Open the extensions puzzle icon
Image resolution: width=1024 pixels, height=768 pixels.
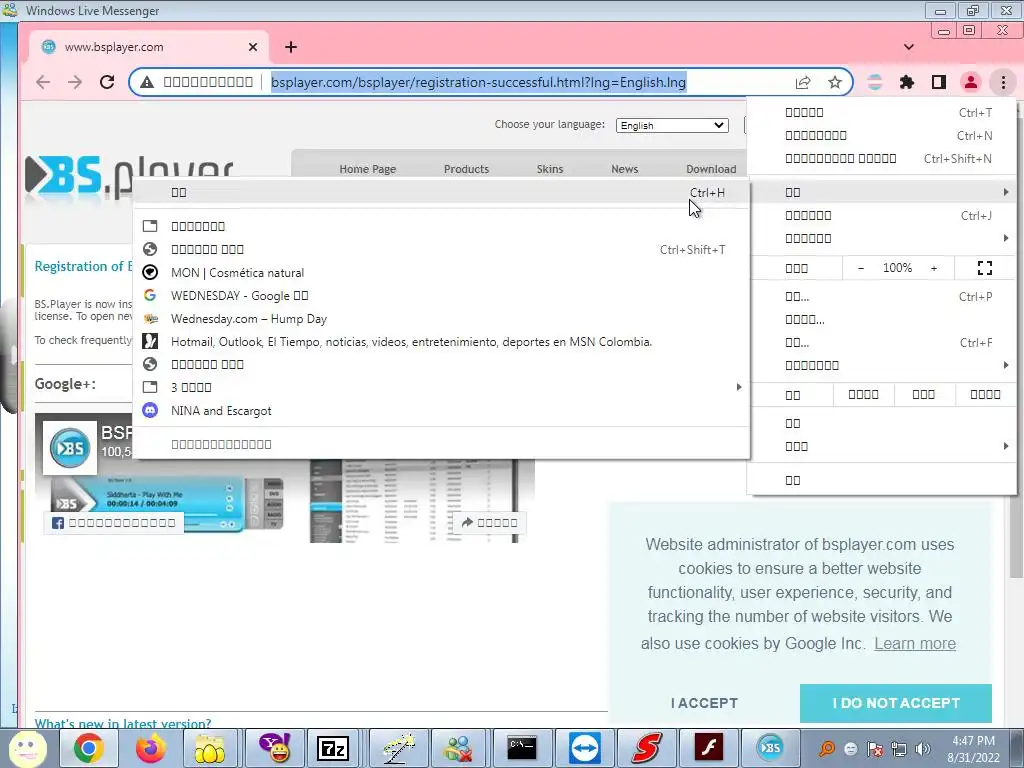pyautogui.click(x=906, y=82)
